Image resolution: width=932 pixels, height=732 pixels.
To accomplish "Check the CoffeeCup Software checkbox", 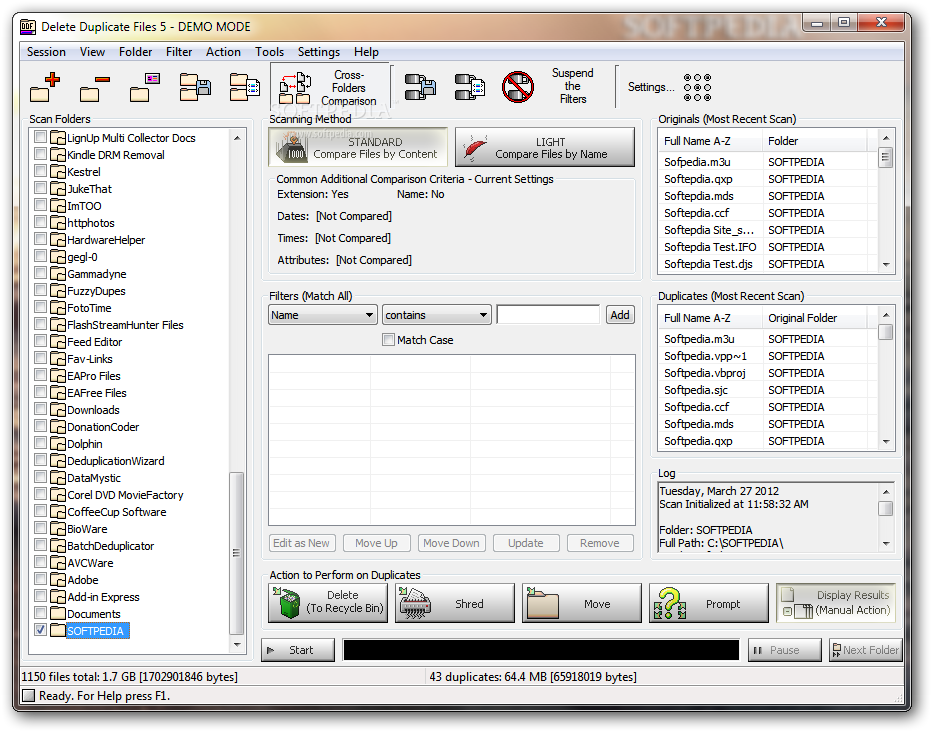I will [40, 511].
